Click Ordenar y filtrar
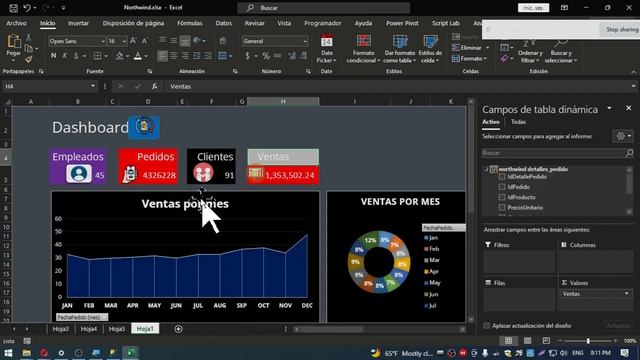The height and width of the screenshot is (360, 640). coord(530,52)
